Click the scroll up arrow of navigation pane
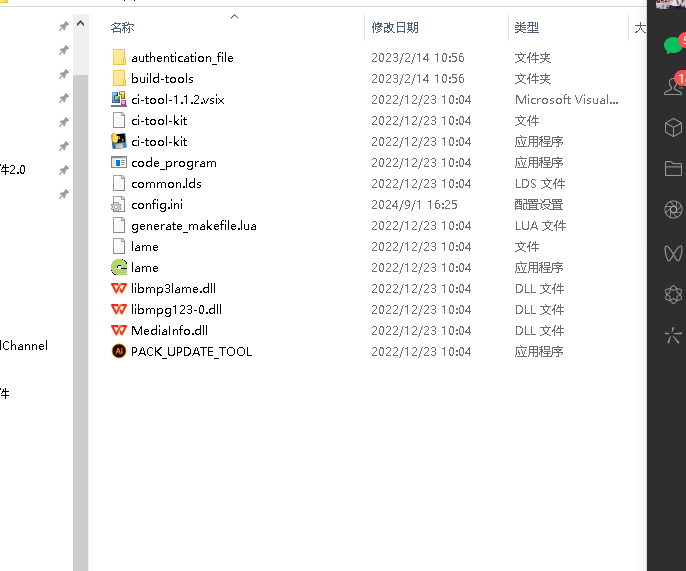The width and height of the screenshot is (686, 571). tap(80, 23)
